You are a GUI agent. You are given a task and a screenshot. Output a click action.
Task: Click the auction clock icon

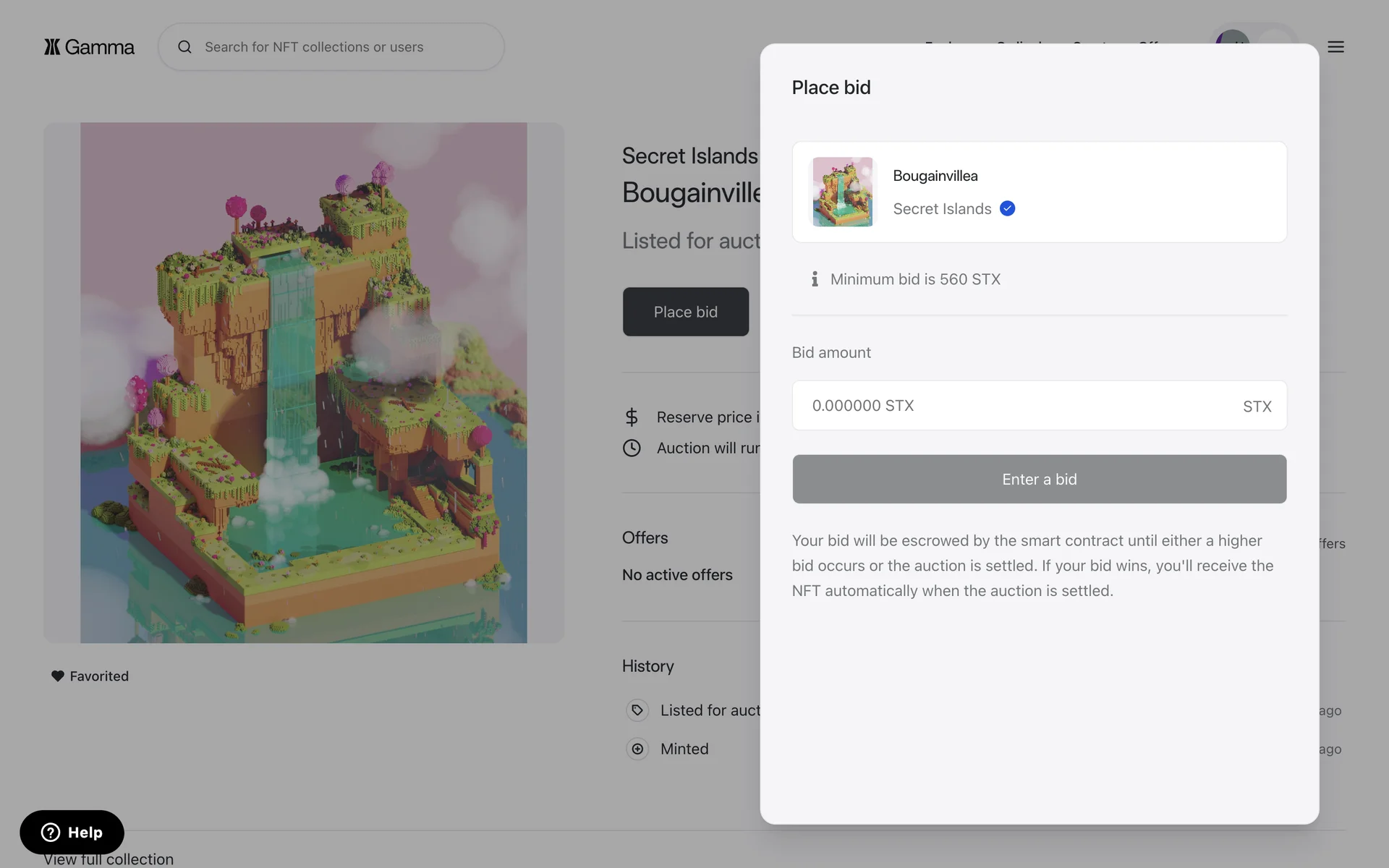coord(632,448)
